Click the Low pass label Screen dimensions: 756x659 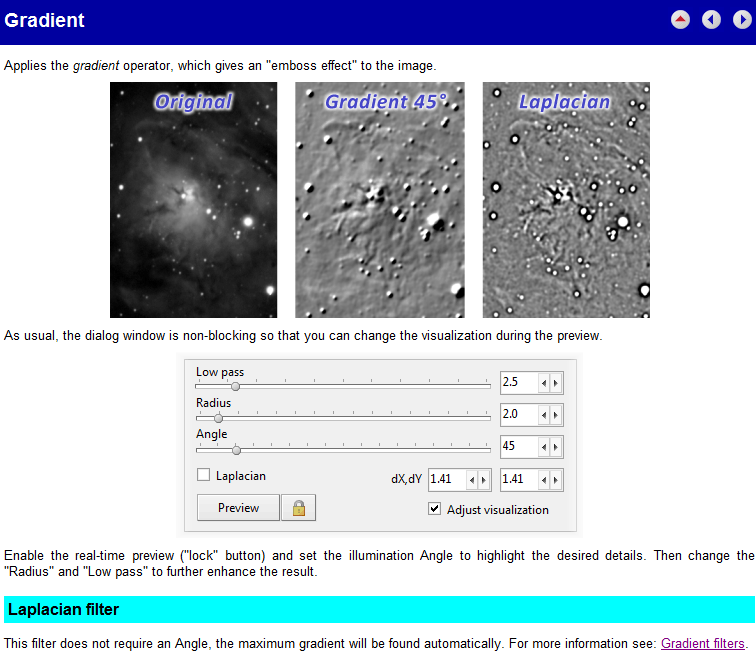click(x=220, y=372)
